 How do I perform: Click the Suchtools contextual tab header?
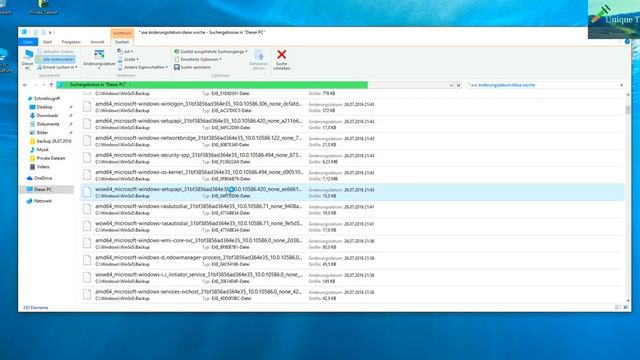point(122,33)
